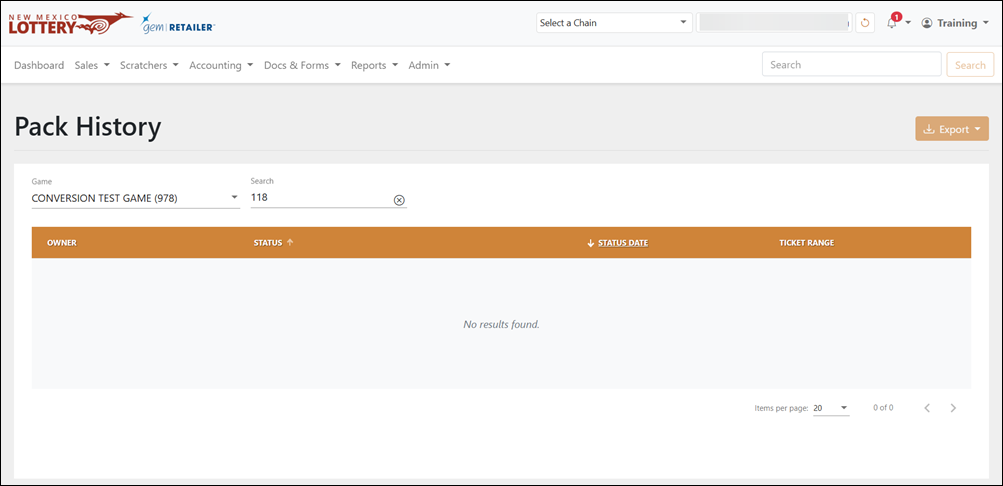Open the Scratchers menu
The width and height of the screenshot is (1003, 486).
click(x=149, y=65)
